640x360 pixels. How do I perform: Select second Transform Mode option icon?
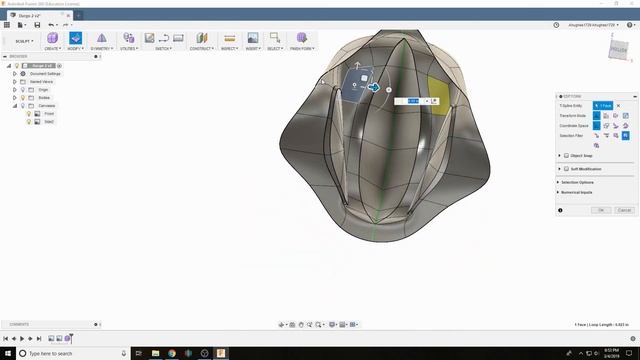click(x=606, y=116)
